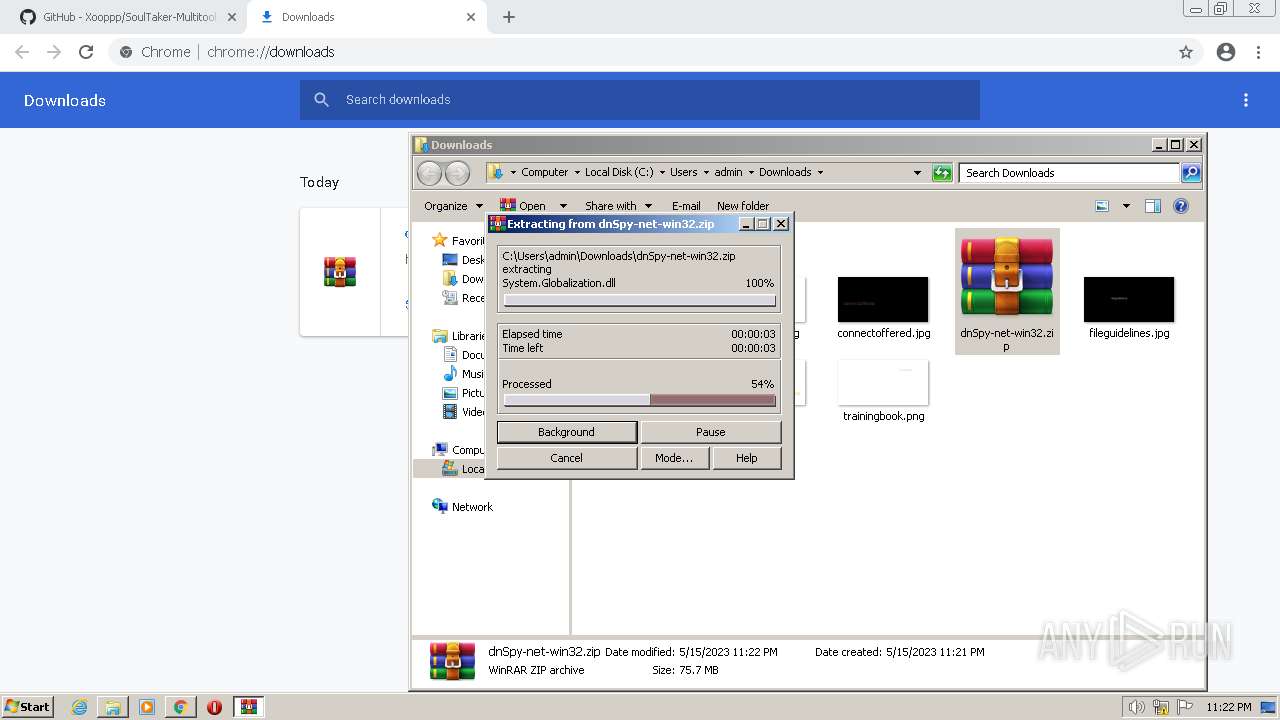Screen dimensions: 1280x720
Task: Click the change view icon
Action: point(1102,206)
